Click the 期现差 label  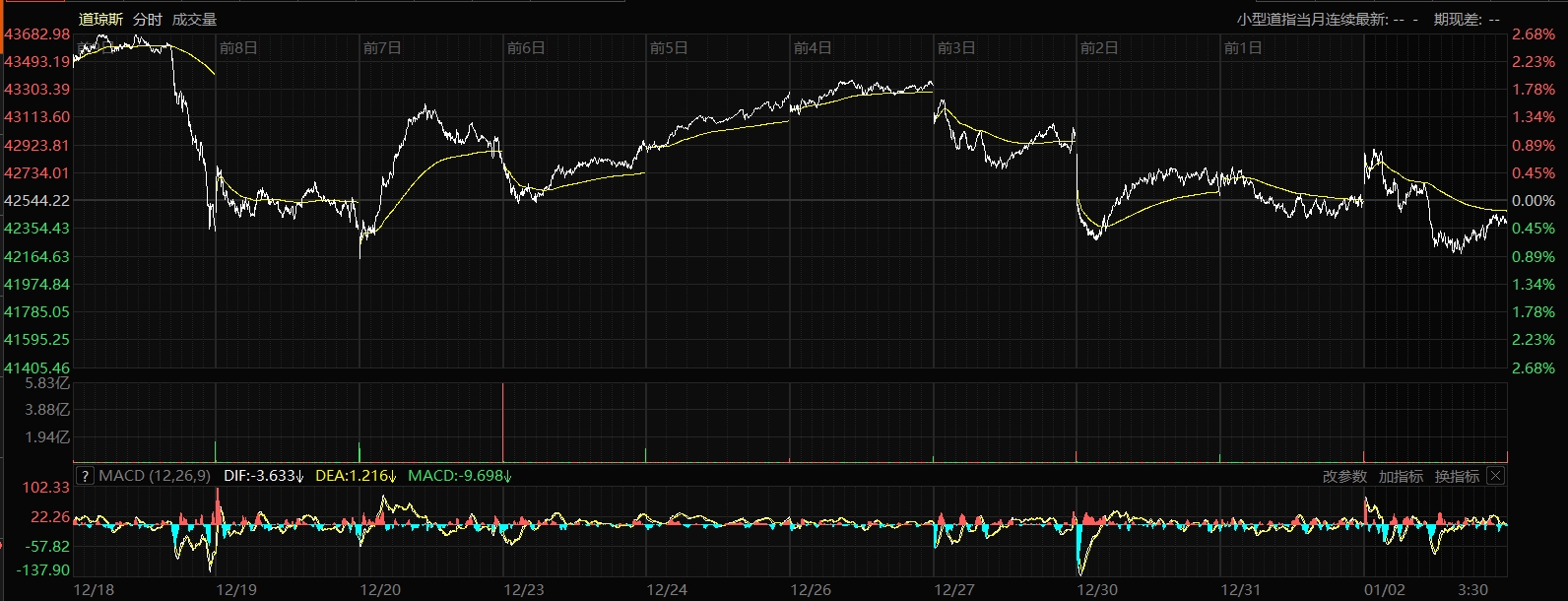coord(1459,19)
